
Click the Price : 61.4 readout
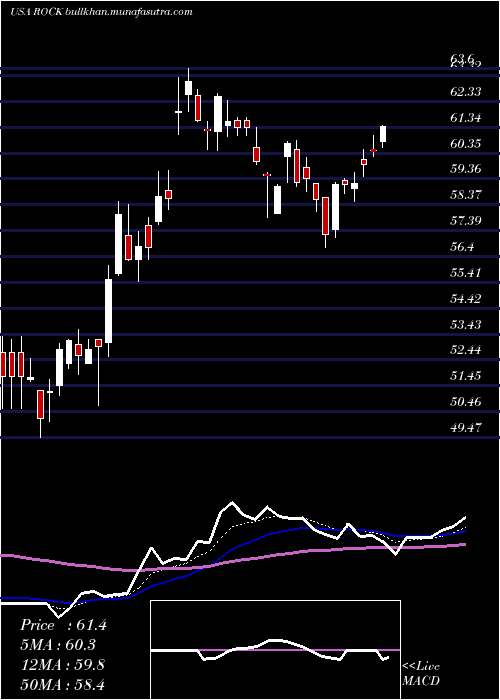pos(63,625)
